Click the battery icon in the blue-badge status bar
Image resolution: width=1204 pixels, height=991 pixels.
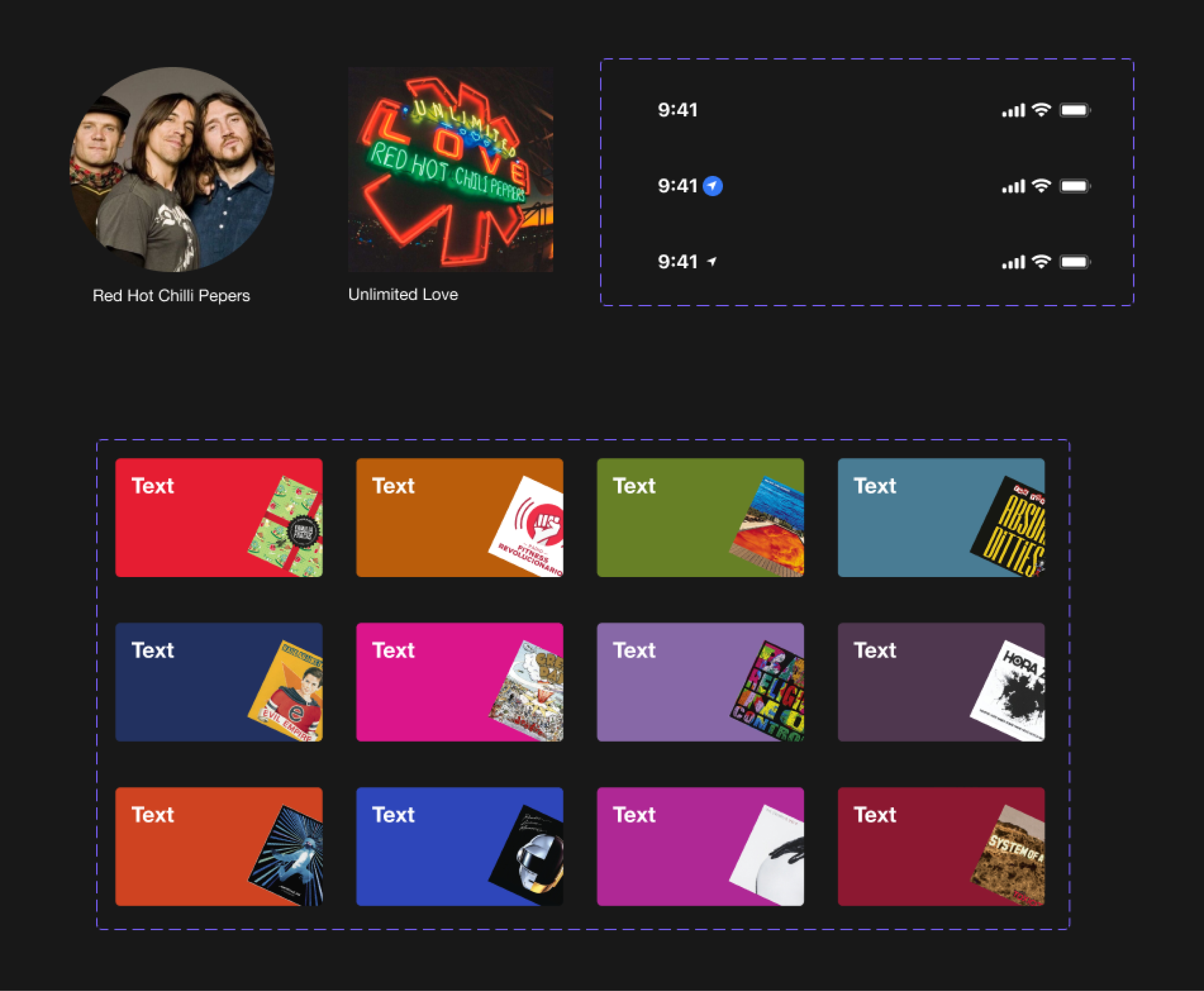pyautogui.click(x=1075, y=186)
